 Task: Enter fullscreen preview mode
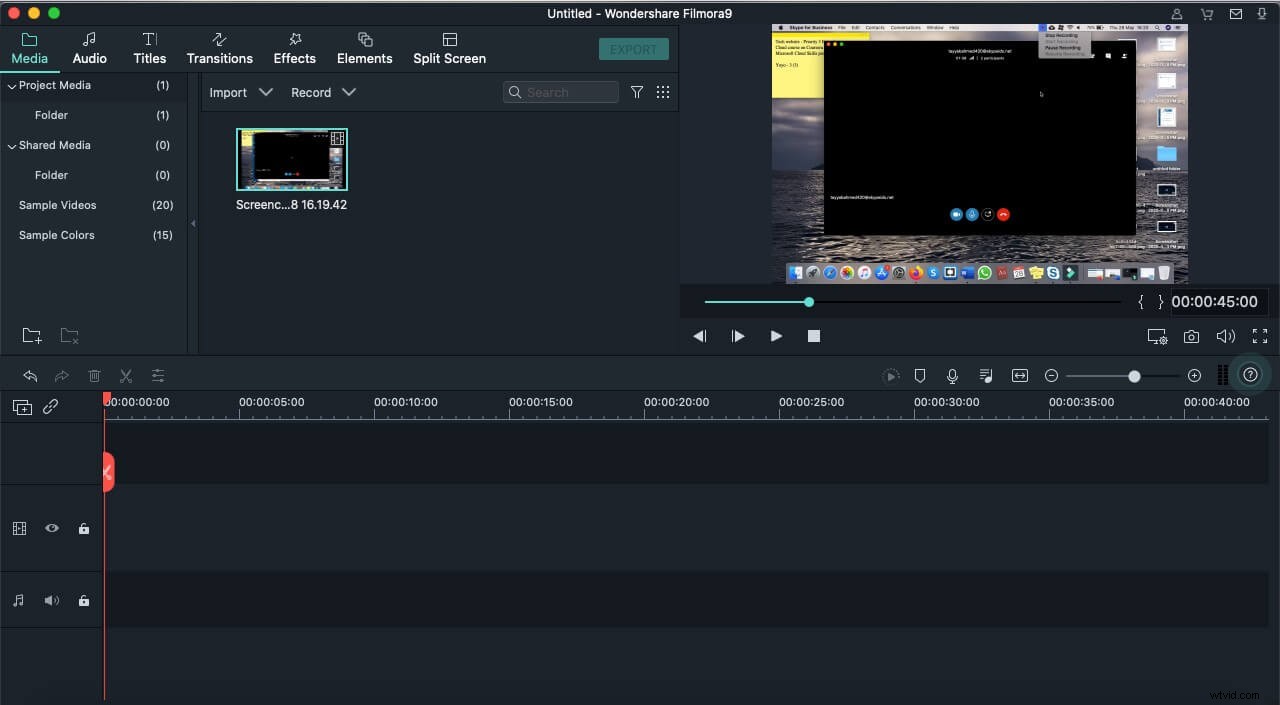(1259, 337)
